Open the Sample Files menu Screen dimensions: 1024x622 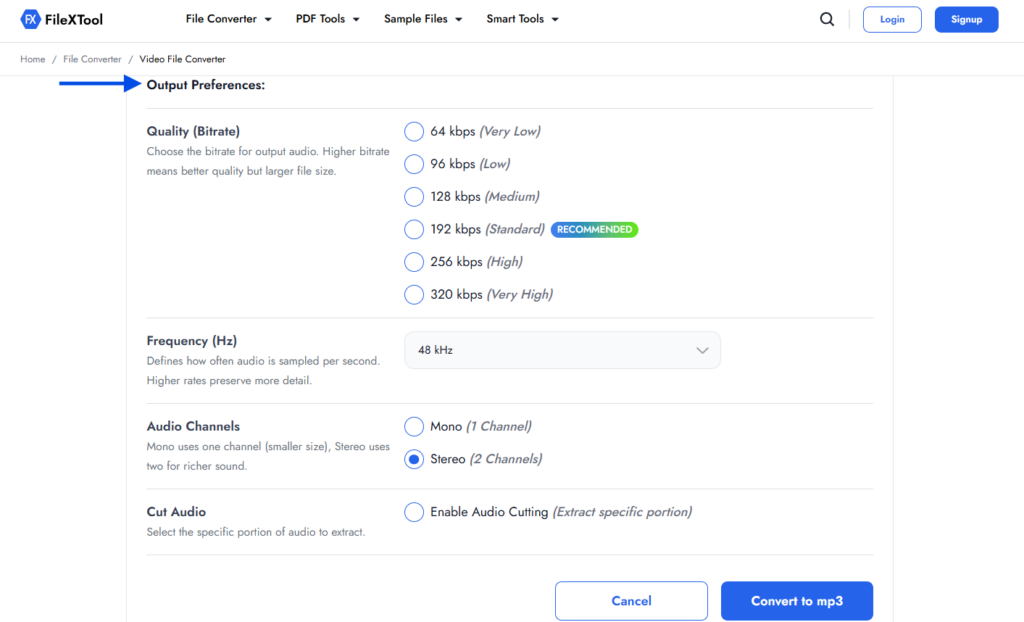tap(422, 18)
